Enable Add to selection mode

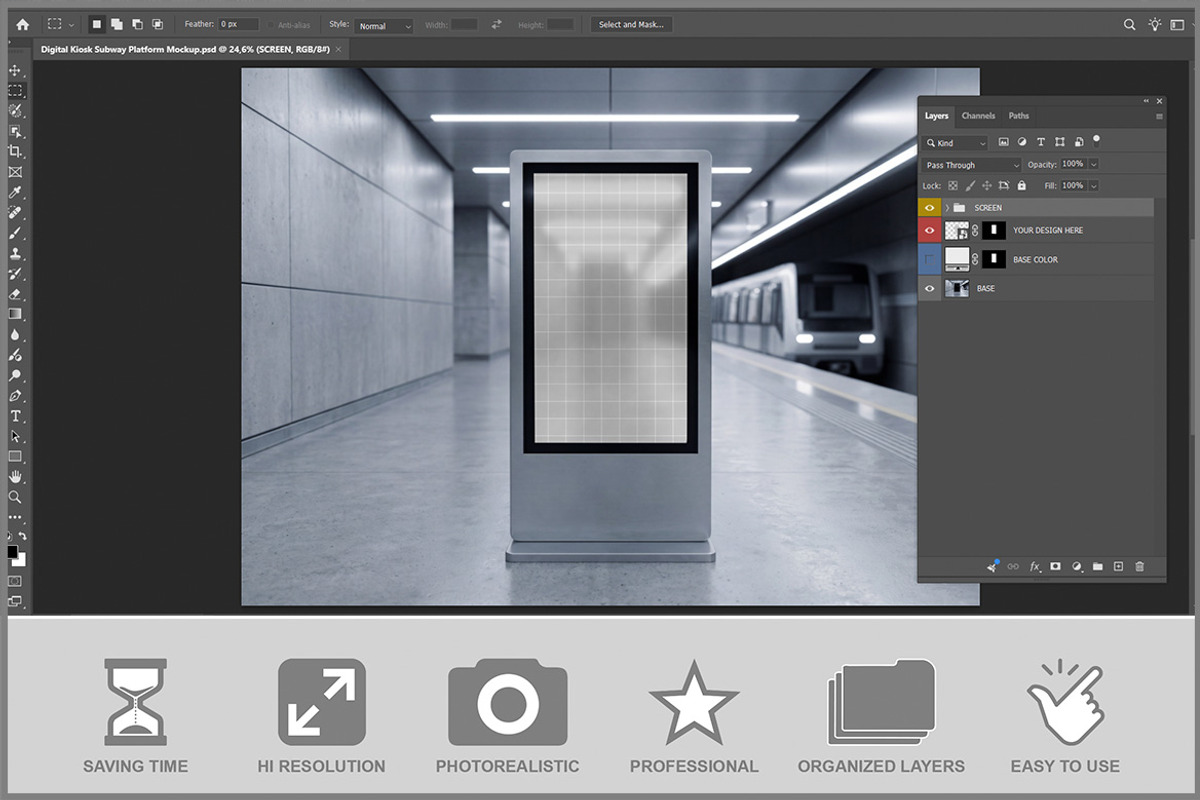coord(116,25)
